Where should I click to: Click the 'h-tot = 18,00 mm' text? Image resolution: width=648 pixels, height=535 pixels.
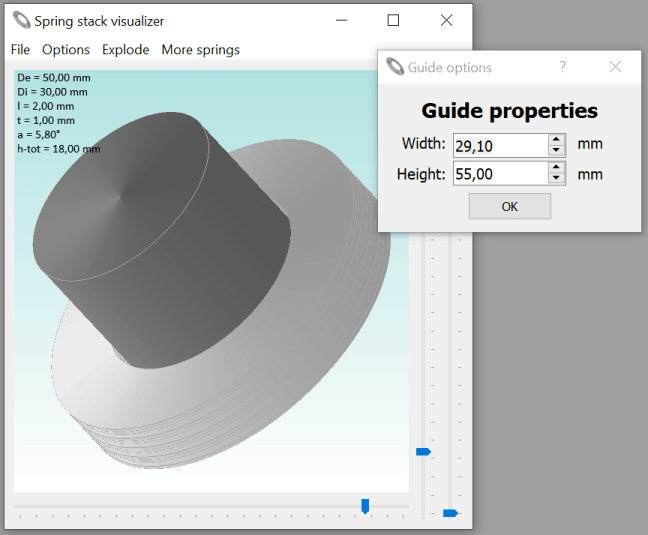(x=59, y=149)
